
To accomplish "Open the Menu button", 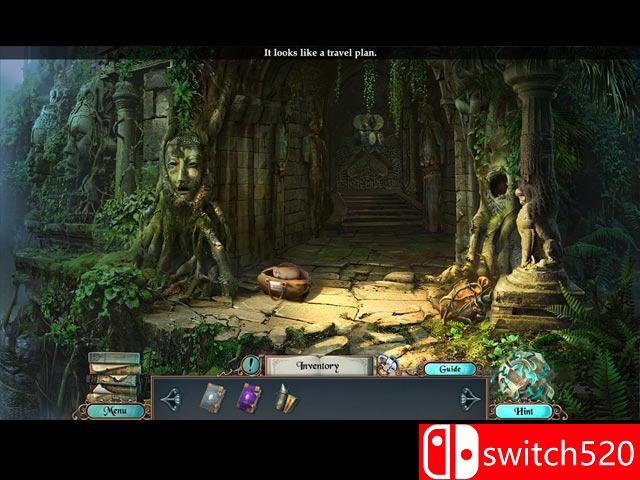I will point(114,410).
